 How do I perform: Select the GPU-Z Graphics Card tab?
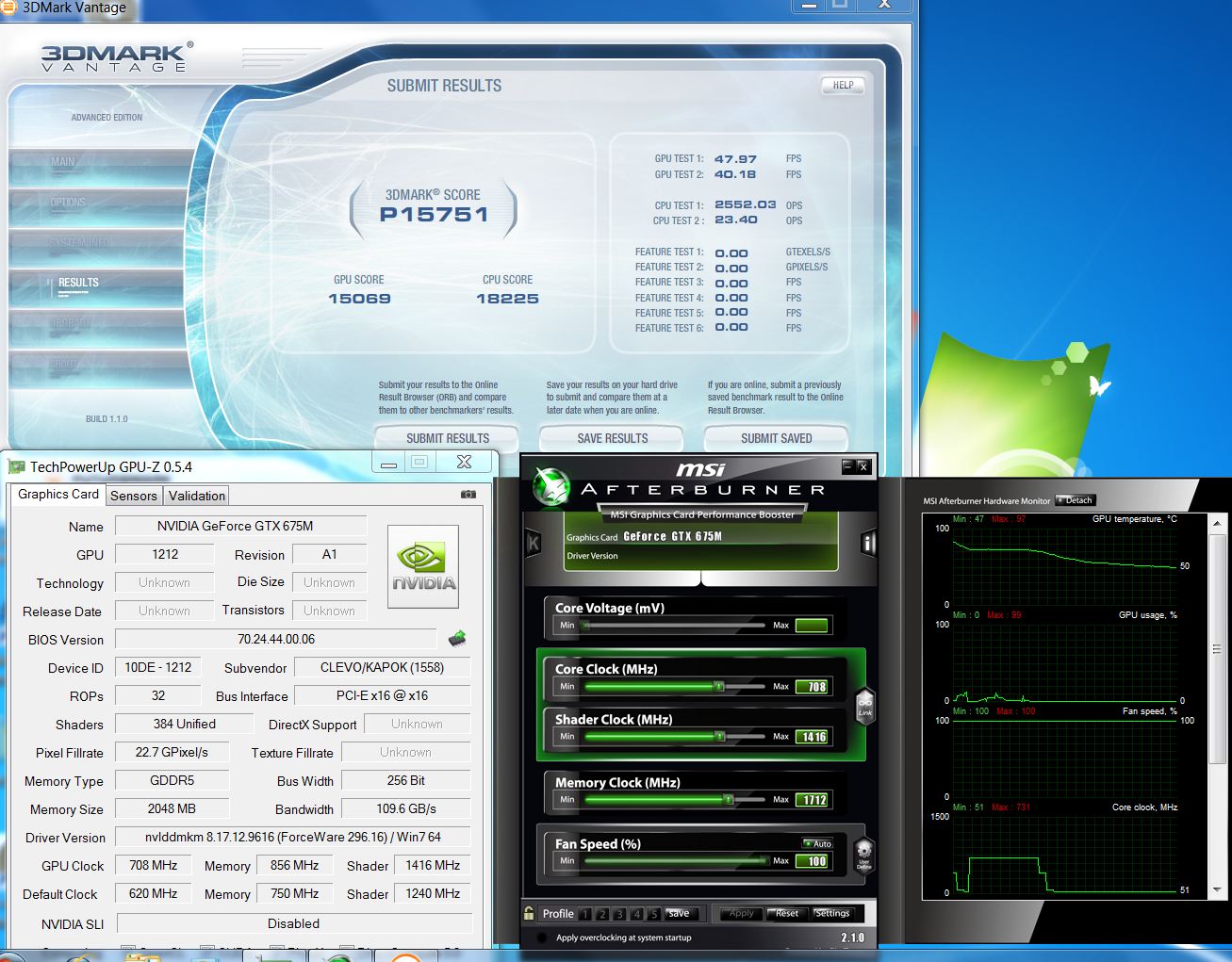click(x=58, y=494)
